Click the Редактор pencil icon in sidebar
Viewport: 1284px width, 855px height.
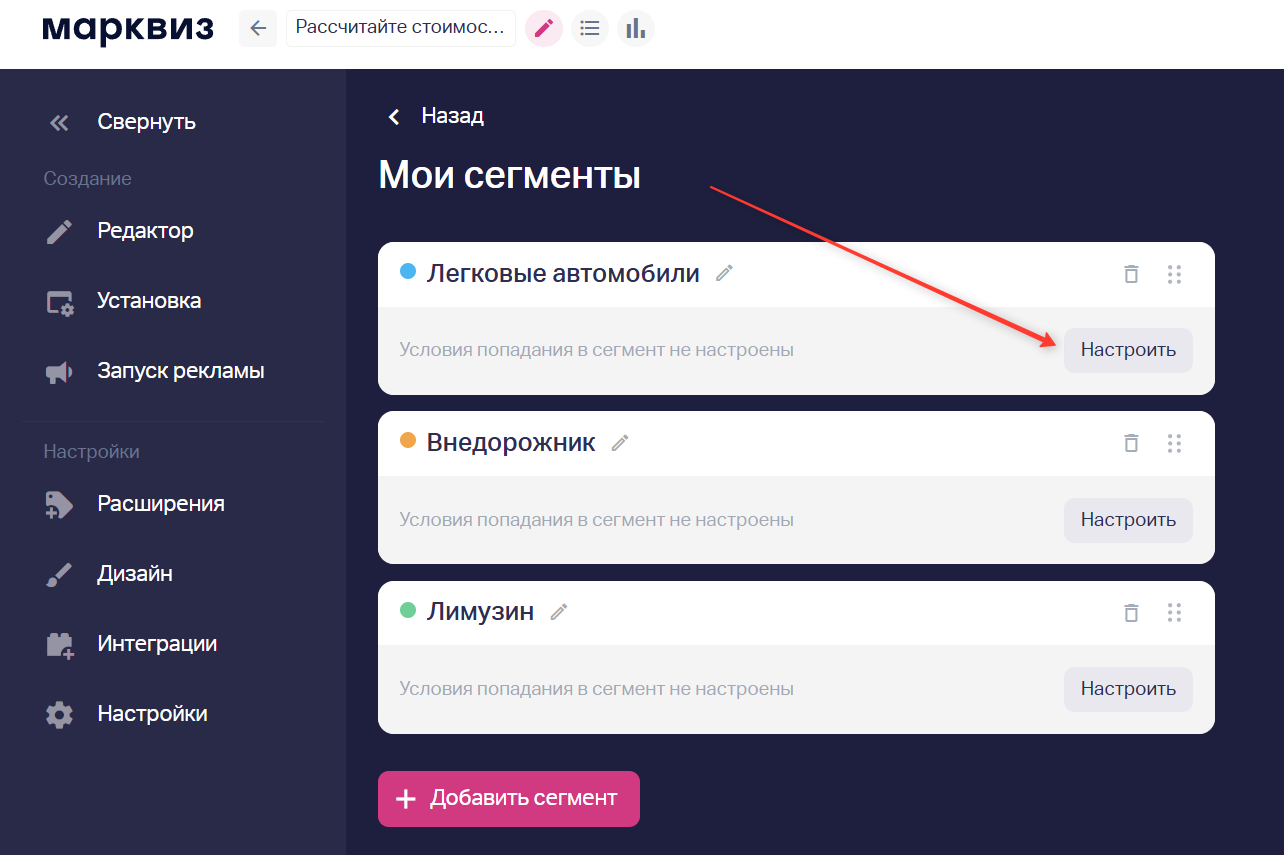(x=59, y=232)
